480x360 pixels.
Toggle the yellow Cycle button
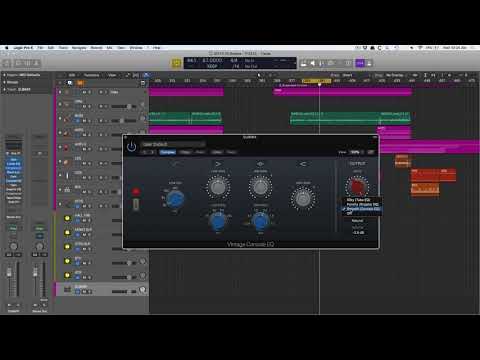click(x=176, y=63)
